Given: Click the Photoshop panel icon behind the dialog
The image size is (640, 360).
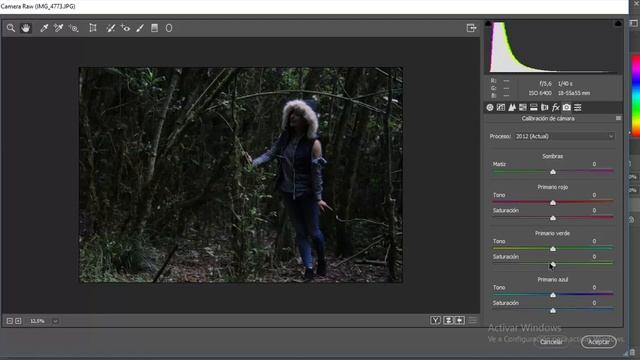Looking at the screenshot, I should coord(634,23).
